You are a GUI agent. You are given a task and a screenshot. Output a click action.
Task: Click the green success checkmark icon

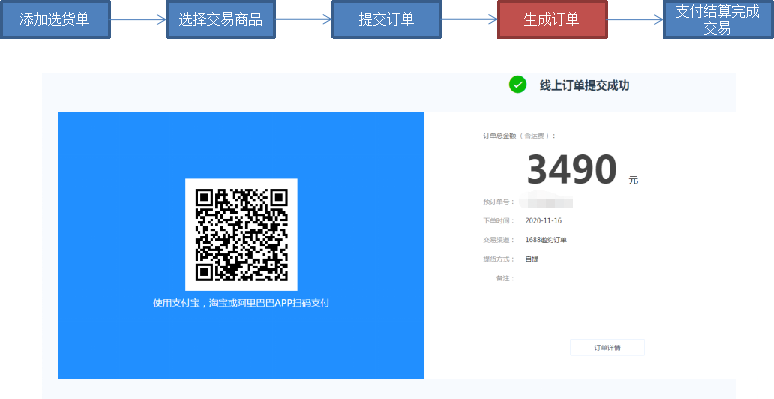(517, 85)
